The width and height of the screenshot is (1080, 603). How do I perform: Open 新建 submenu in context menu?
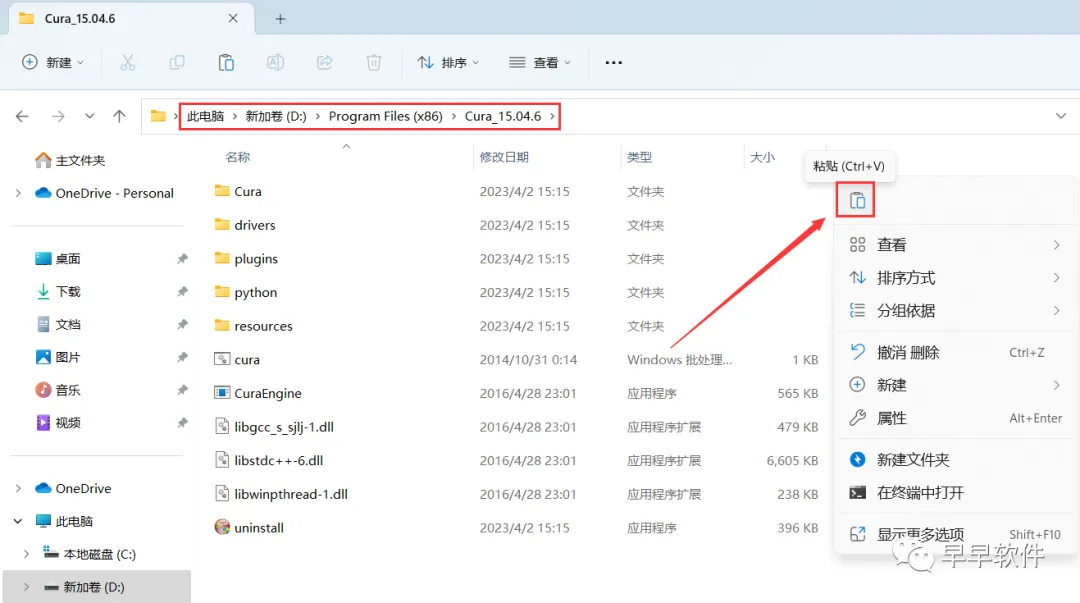[x=955, y=385]
